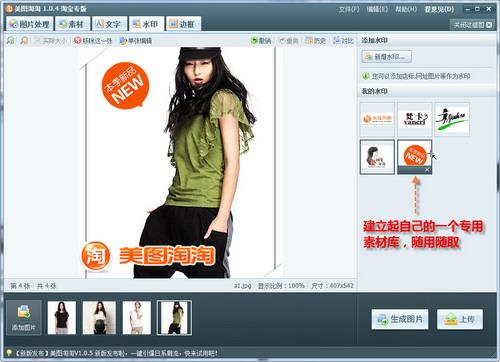Screen dimensions: 500x362
Task: Click the 添加图片 add image button
Action: (x=24, y=317)
